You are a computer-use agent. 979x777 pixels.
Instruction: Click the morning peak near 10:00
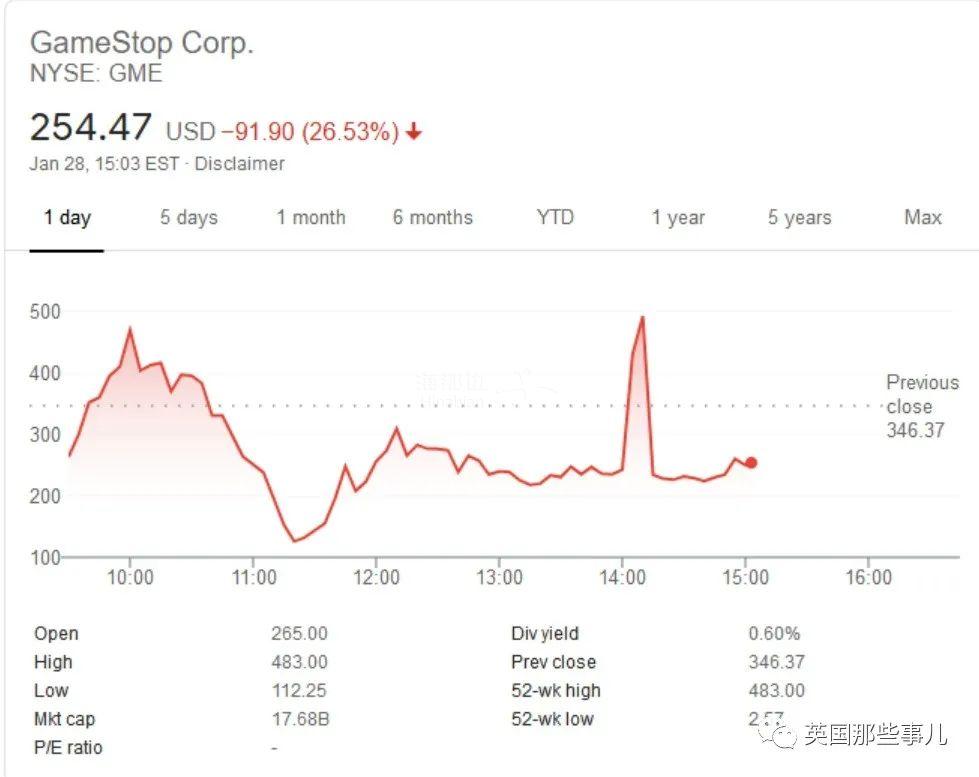coord(130,329)
